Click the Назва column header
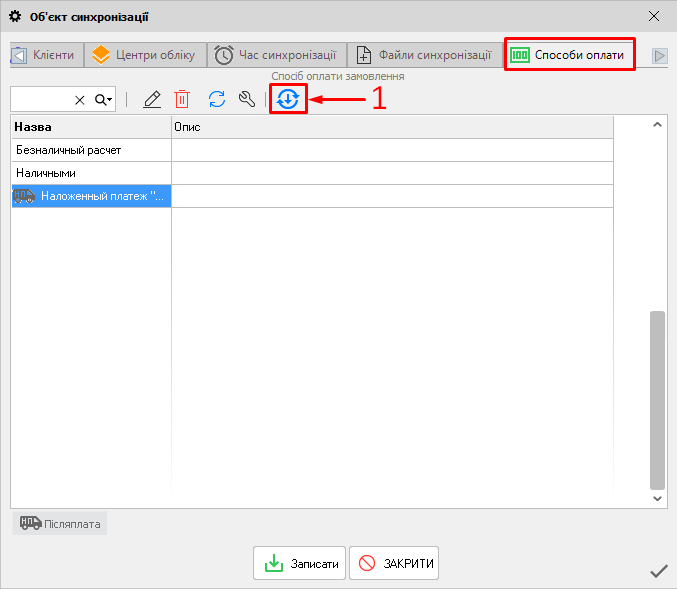 click(91, 127)
